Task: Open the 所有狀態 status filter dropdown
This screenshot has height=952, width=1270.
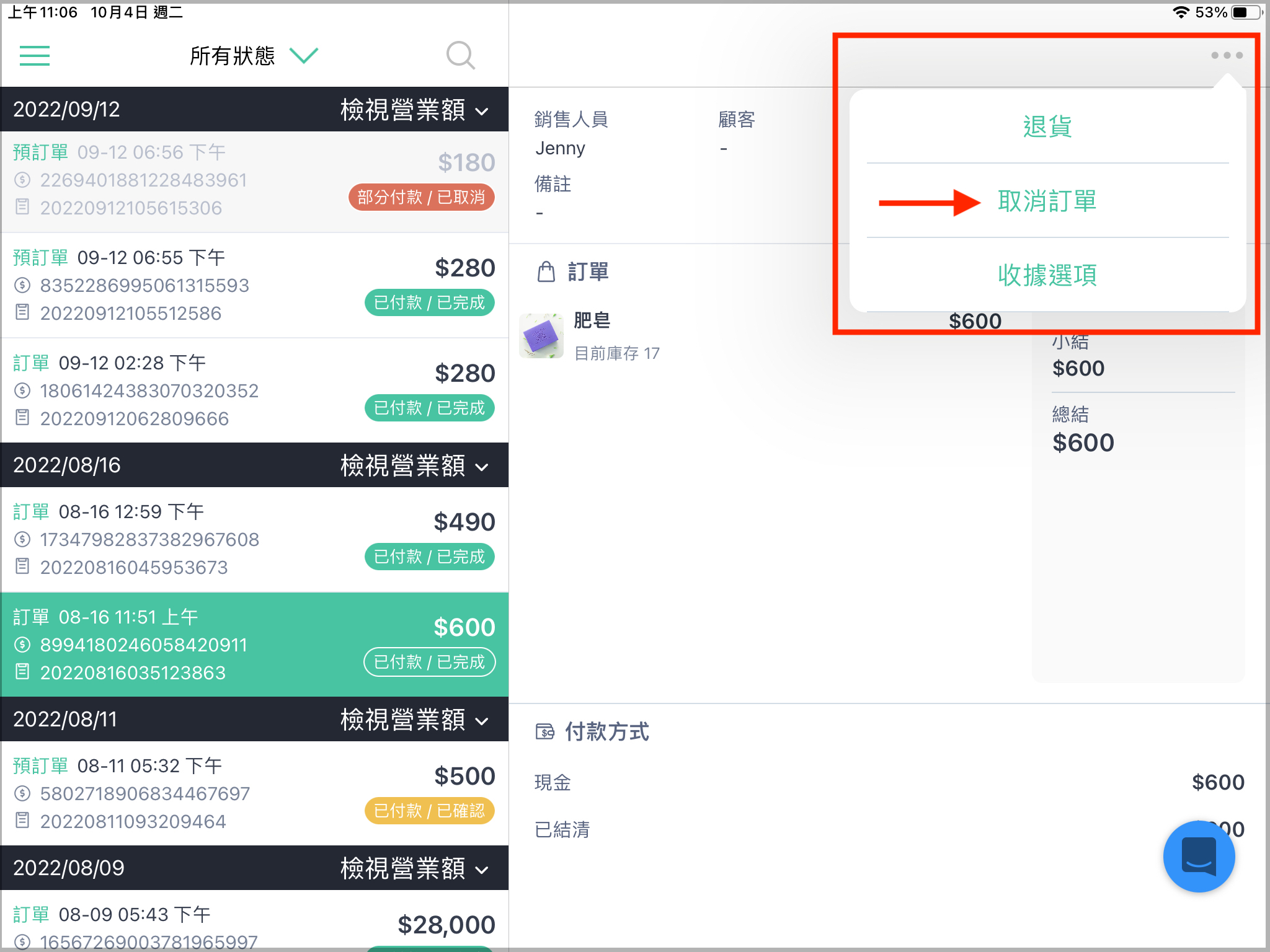Action: 254,56
